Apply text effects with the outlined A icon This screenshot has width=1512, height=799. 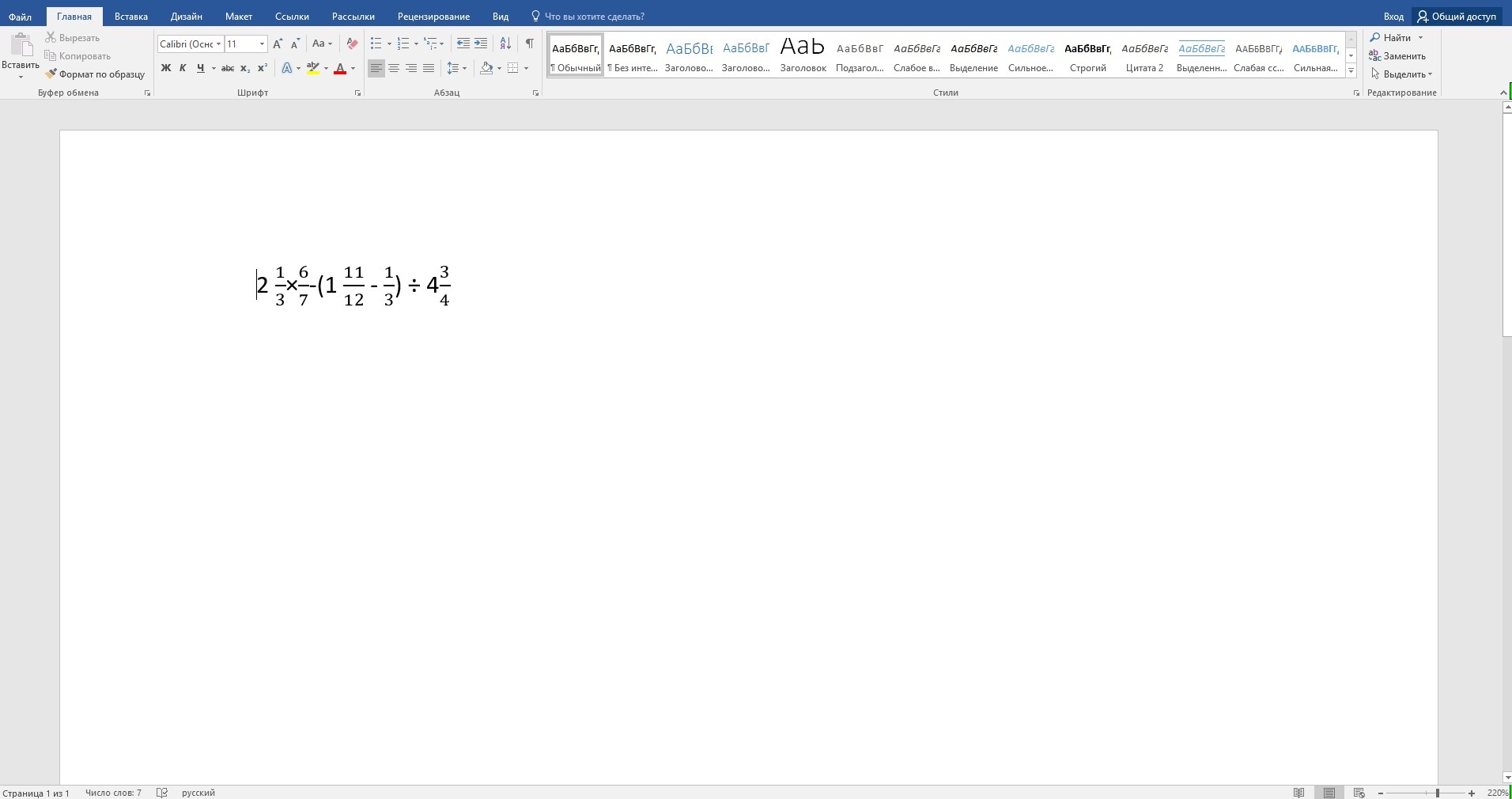pos(287,68)
